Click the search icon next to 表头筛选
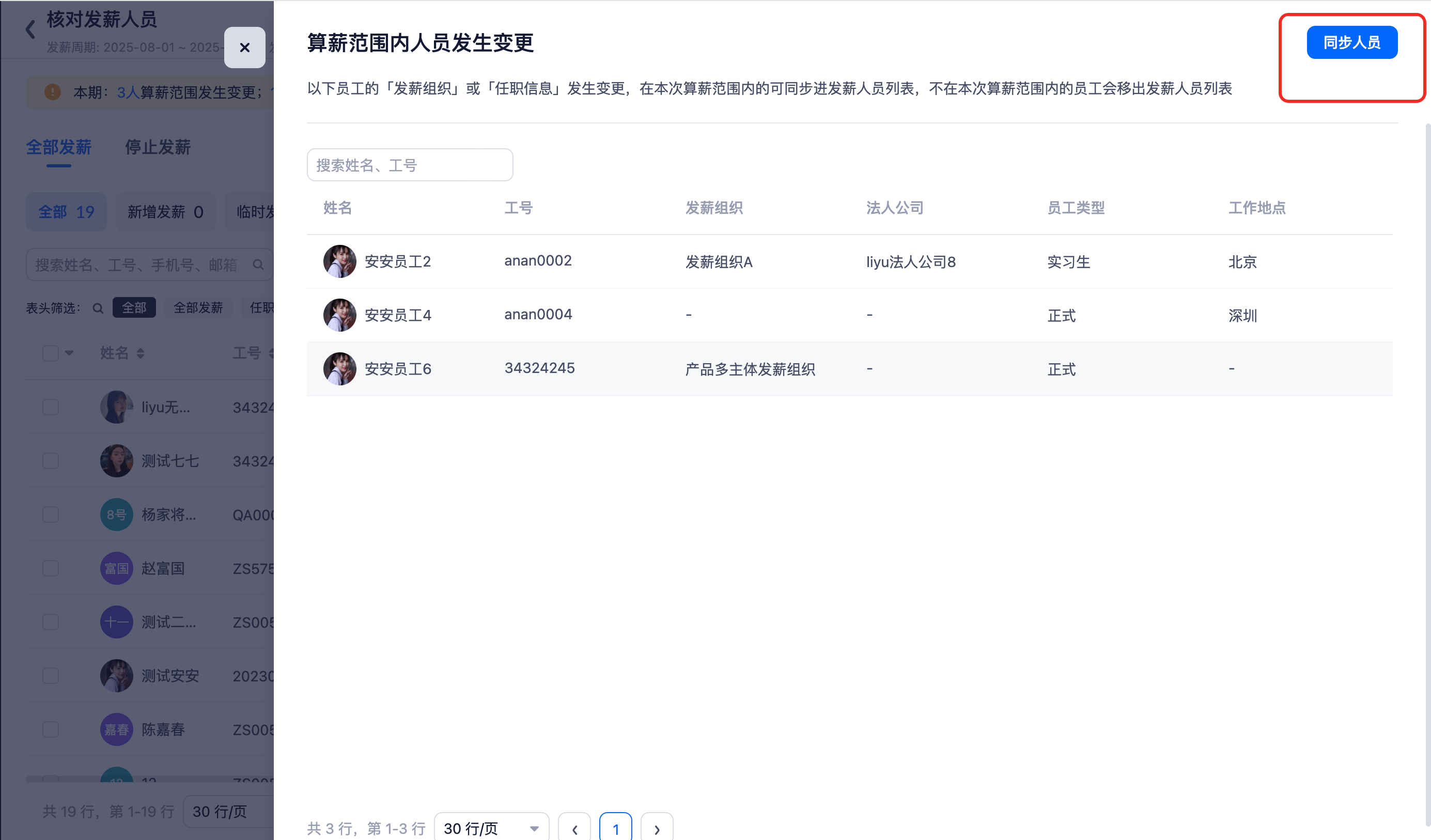This screenshot has width=1431, height=840. click(98, 308)
